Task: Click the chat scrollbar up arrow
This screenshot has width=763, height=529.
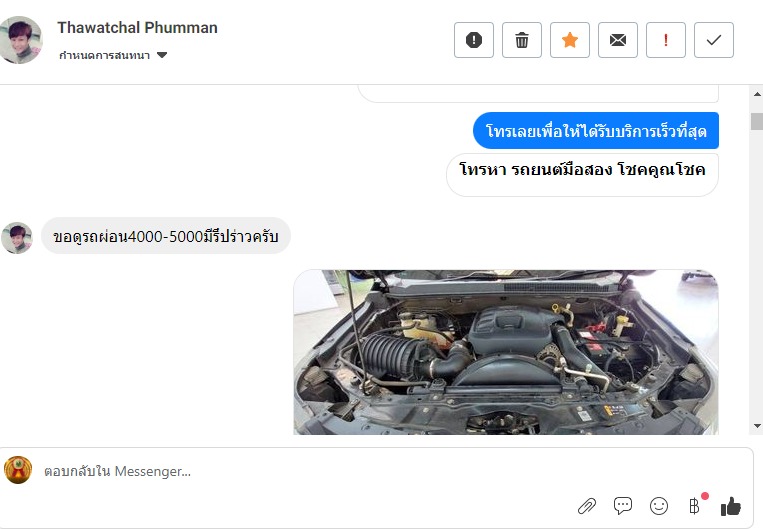Action: (757, 94)
